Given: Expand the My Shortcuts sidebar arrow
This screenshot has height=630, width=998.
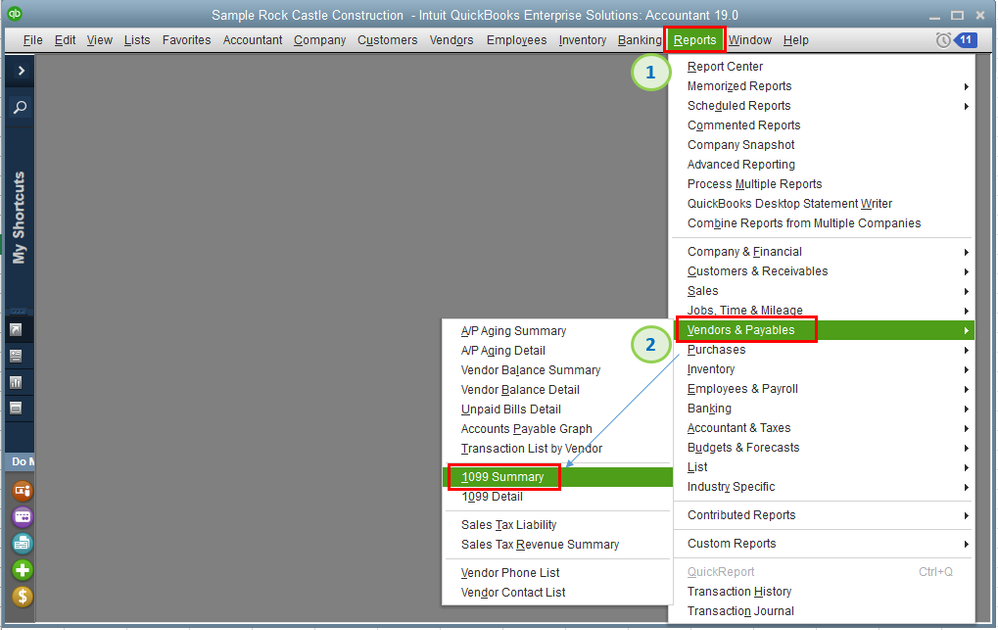Looking at the screenshot, I should (x=21, y=71).
